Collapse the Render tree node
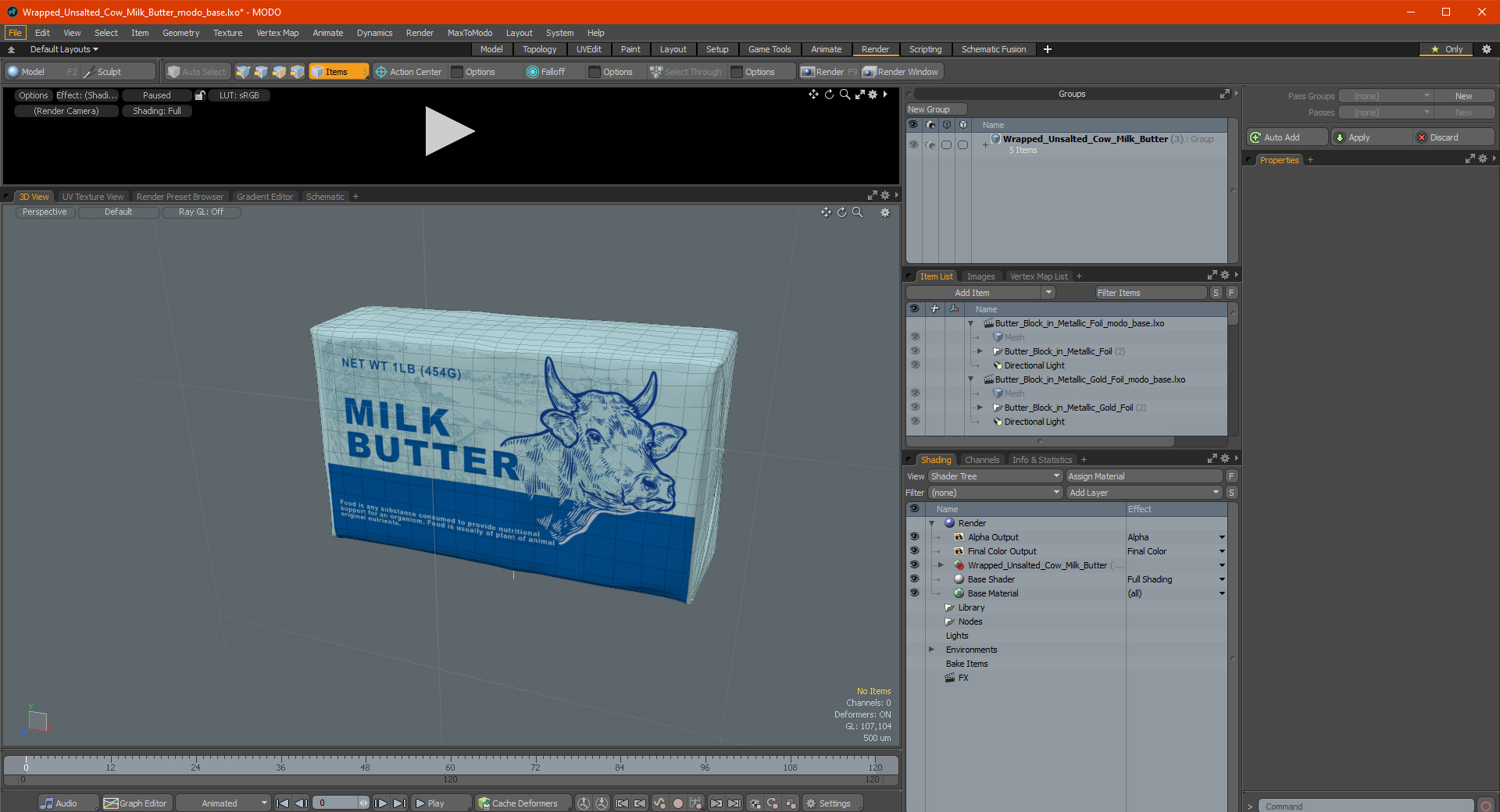 932,523
